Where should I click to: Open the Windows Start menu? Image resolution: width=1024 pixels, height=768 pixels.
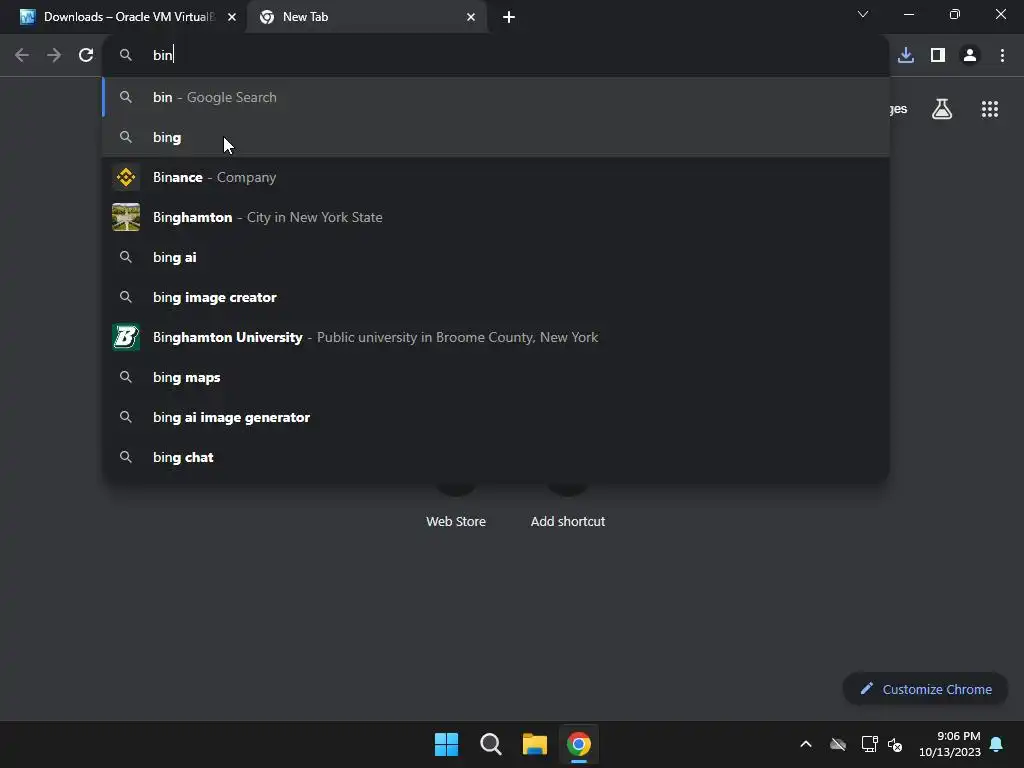tap(447, 744)
